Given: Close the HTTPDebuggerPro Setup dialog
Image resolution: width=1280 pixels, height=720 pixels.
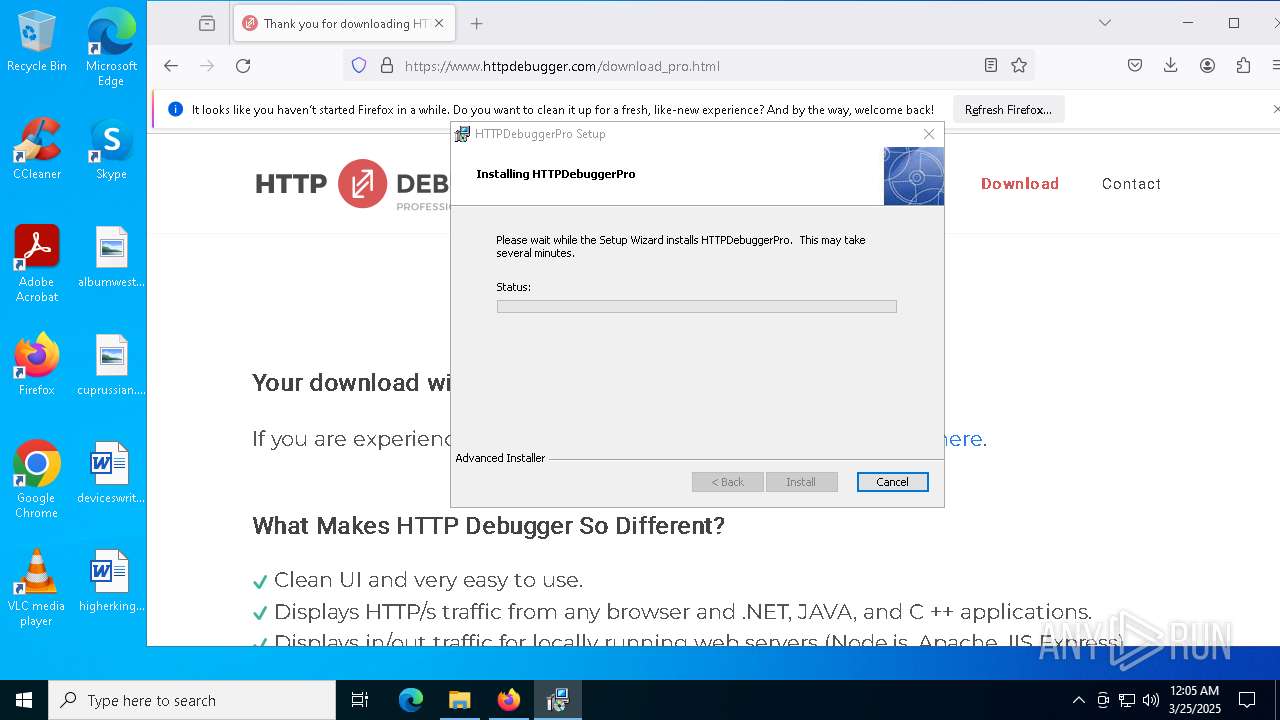Looking at the screenshot, I should click(929, 134).
